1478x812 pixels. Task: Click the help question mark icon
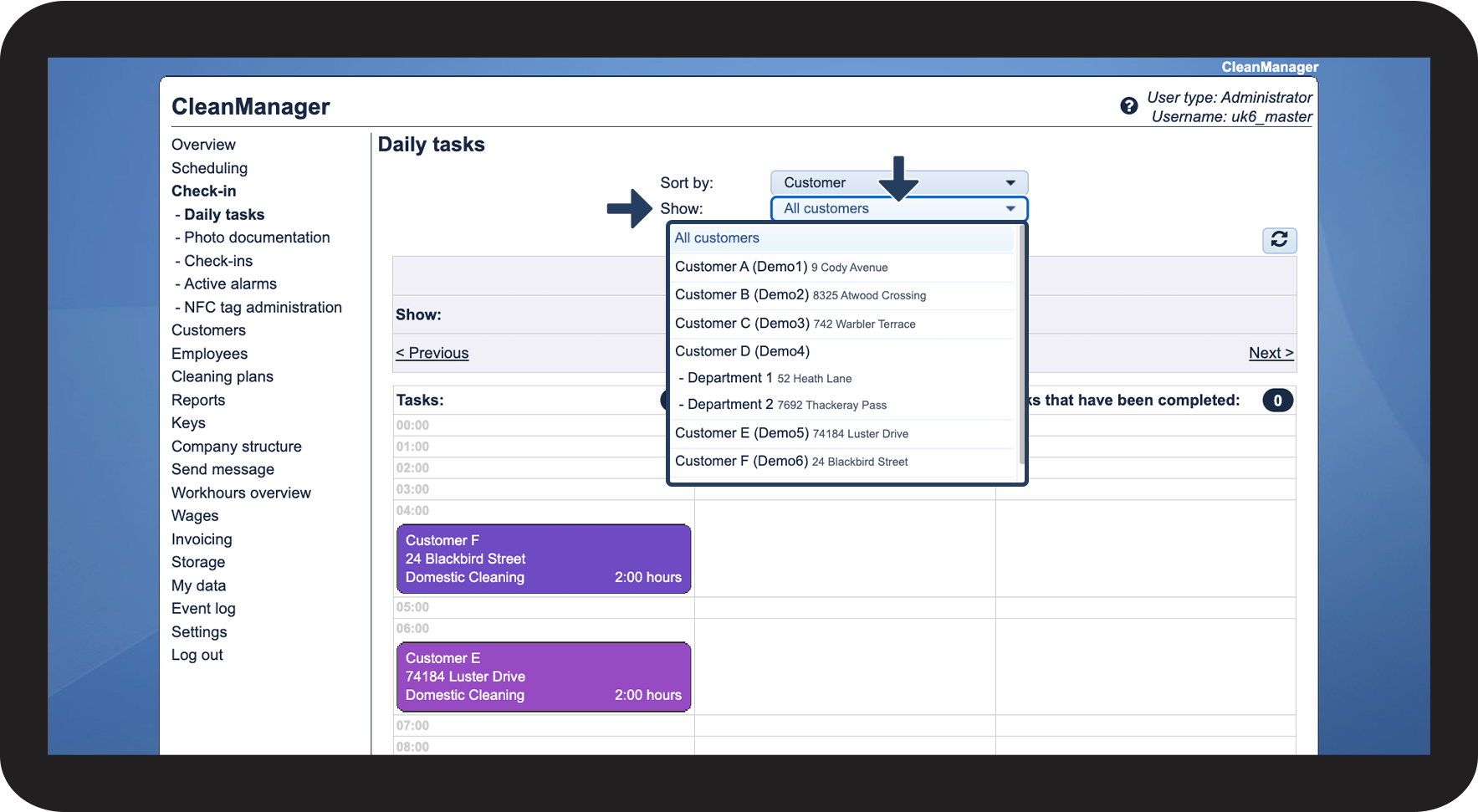pyautogui.click(x=1128, y=106)
